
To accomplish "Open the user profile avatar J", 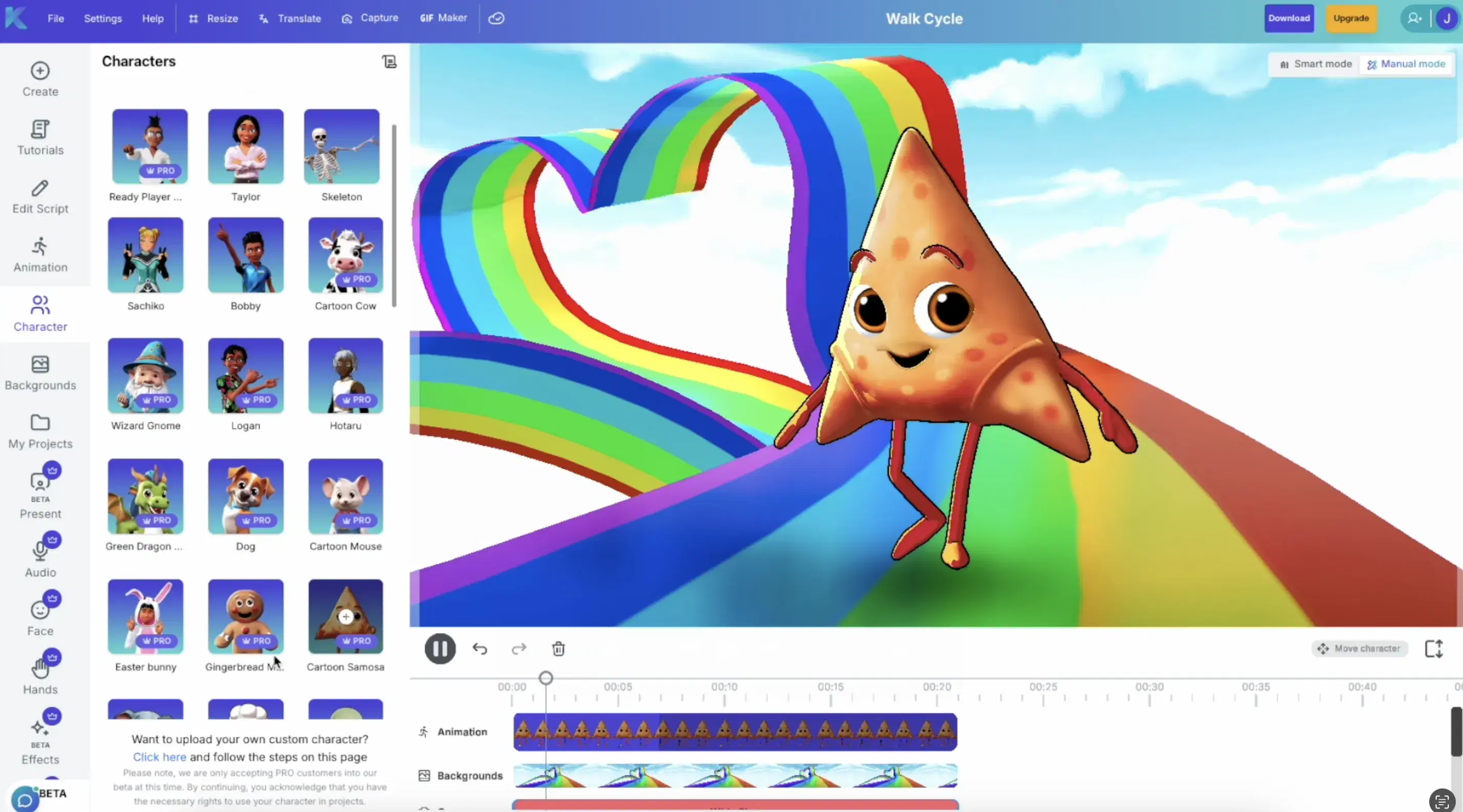I will click(x=1446, y=18).
